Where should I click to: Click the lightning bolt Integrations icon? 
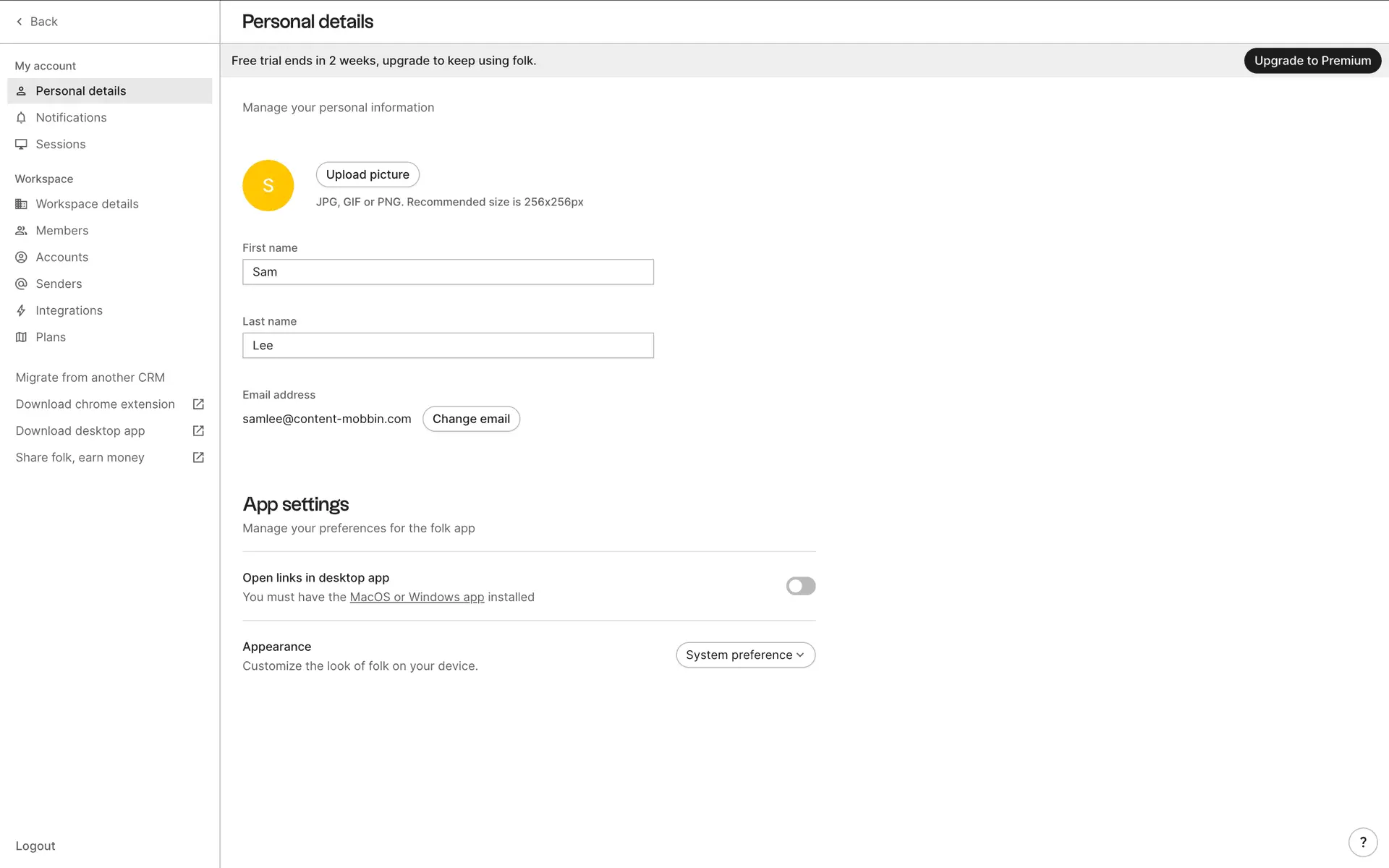pos(21,310)
